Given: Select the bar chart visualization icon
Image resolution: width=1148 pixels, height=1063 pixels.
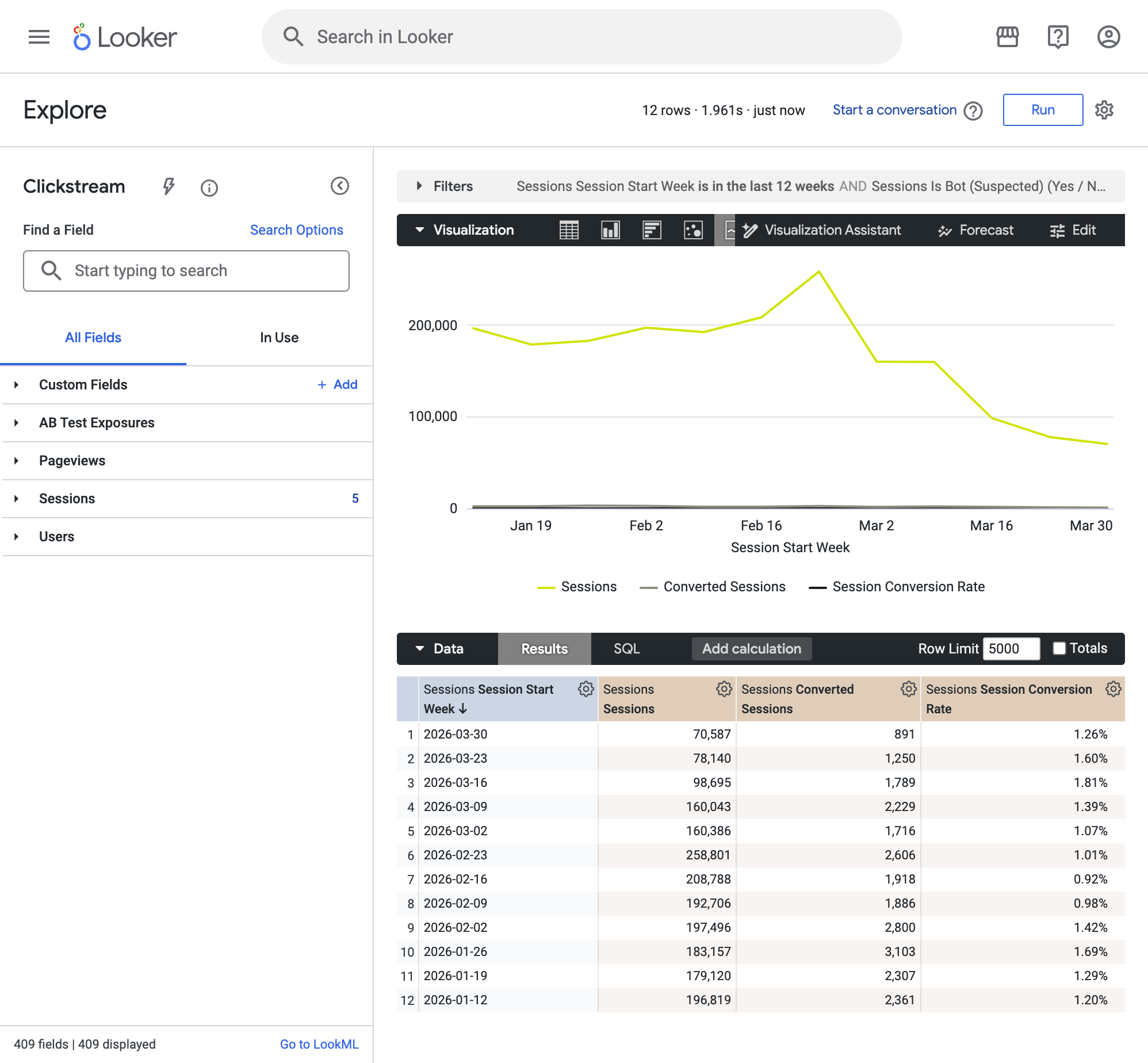Looking at the screenshot, I should (652, 230).
